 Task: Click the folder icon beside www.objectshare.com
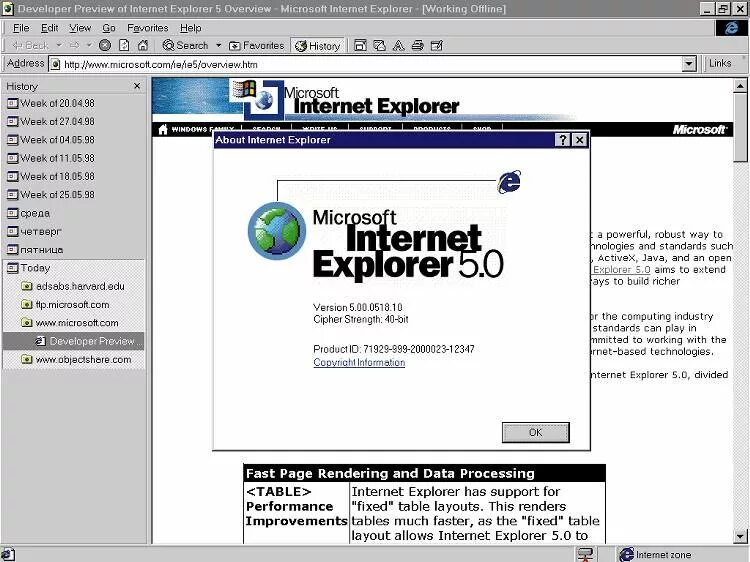pos(27,360)
